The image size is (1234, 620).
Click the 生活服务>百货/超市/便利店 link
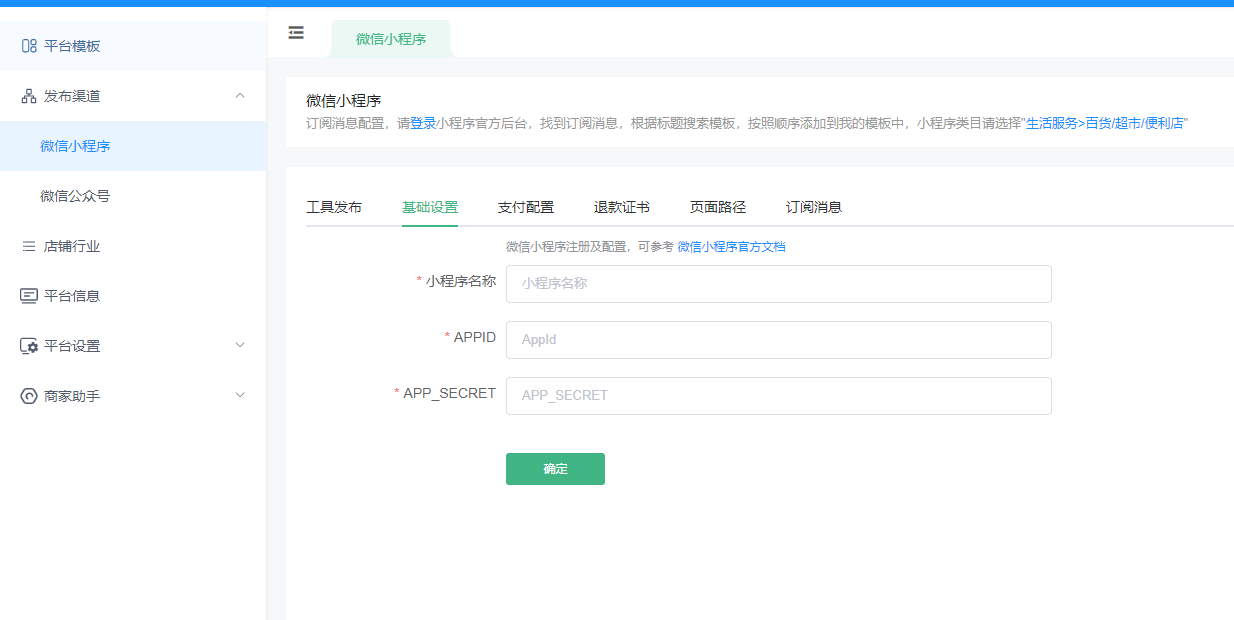(x=1105, y=124)
